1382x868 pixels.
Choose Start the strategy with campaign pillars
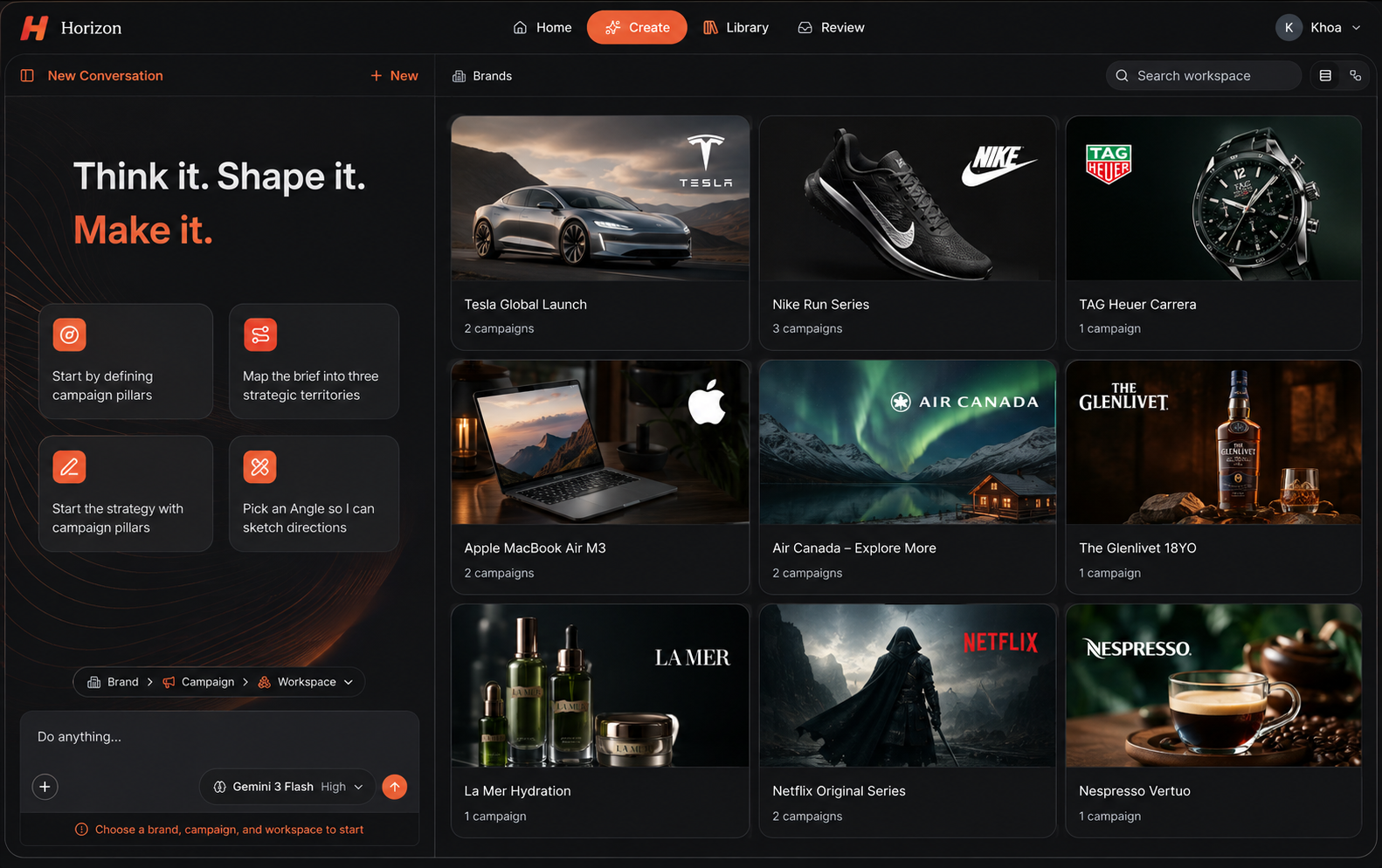126,493
